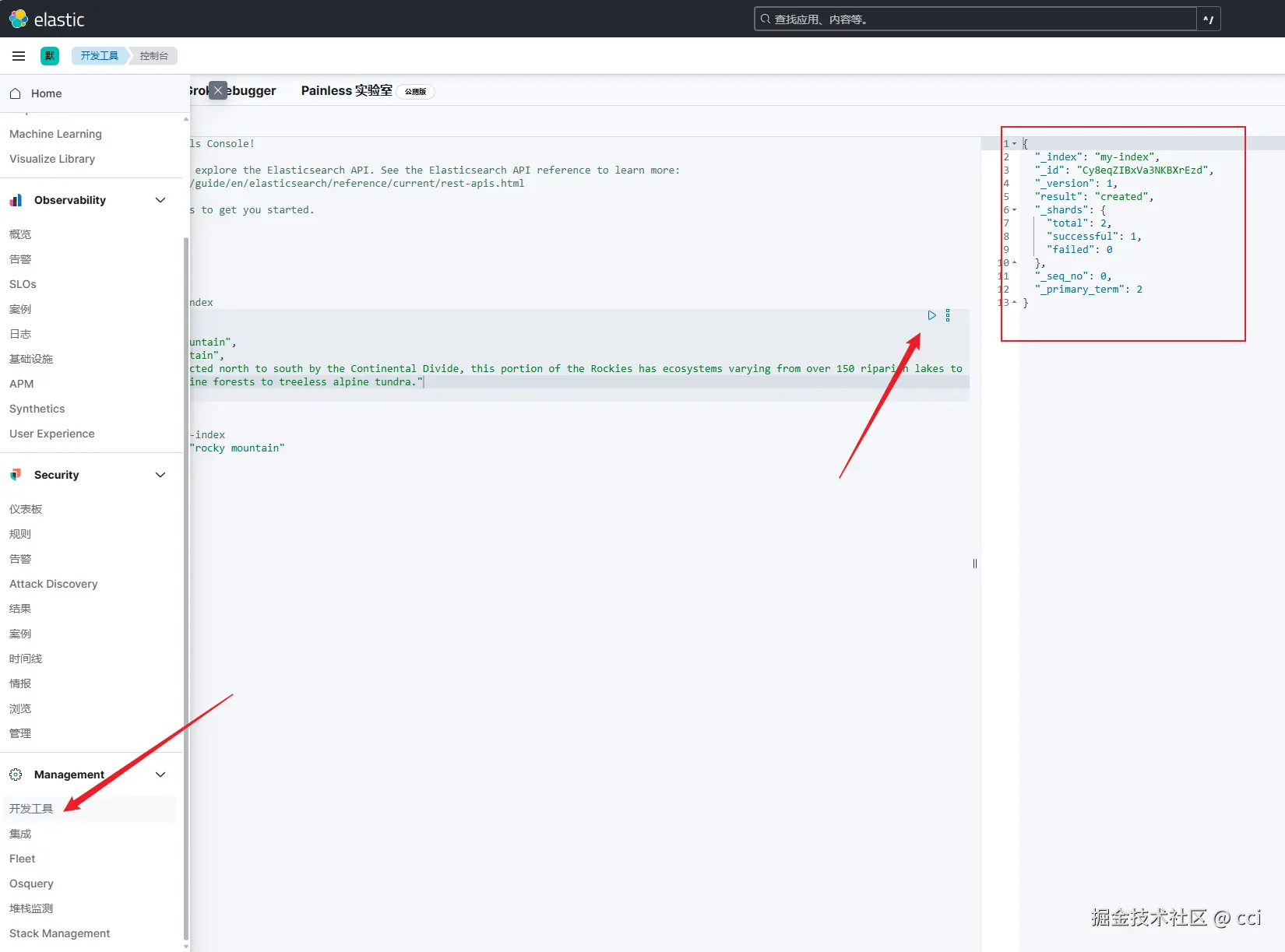The width and height of the screenshot is (1285, 952).
Task: Click the Observability section icon
Action: [x=16, y=200]
